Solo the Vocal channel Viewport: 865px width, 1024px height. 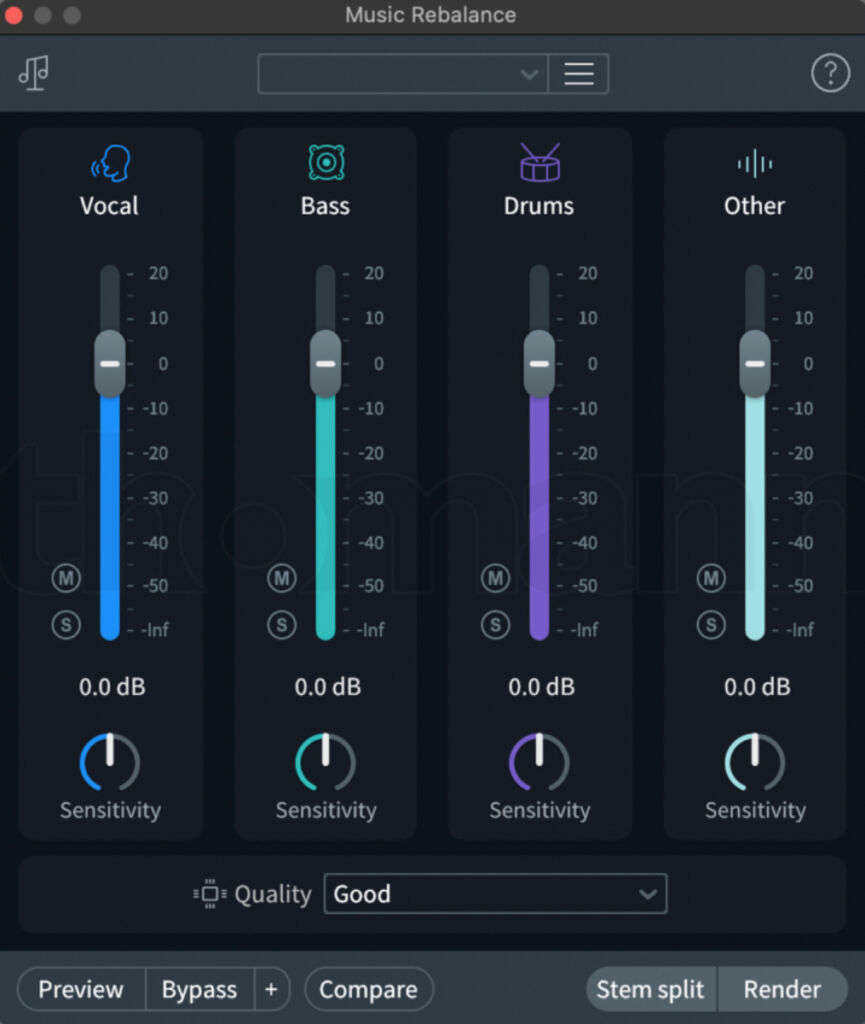(x=65, y=623)
